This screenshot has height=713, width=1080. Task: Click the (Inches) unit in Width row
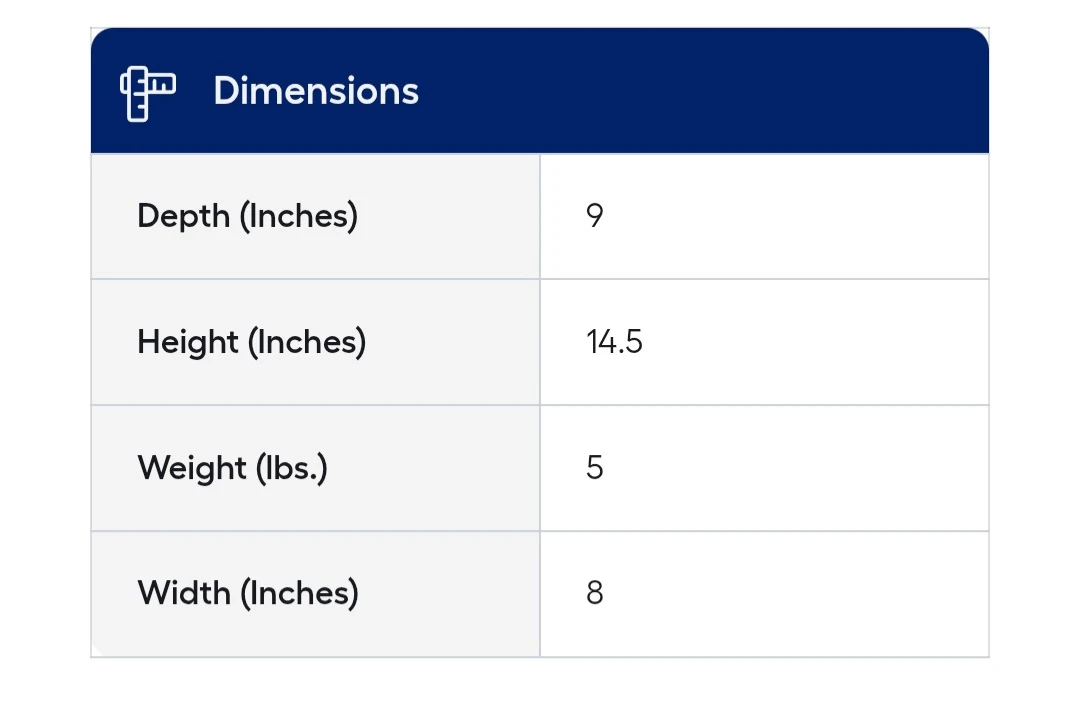click(x=298, y=593)
